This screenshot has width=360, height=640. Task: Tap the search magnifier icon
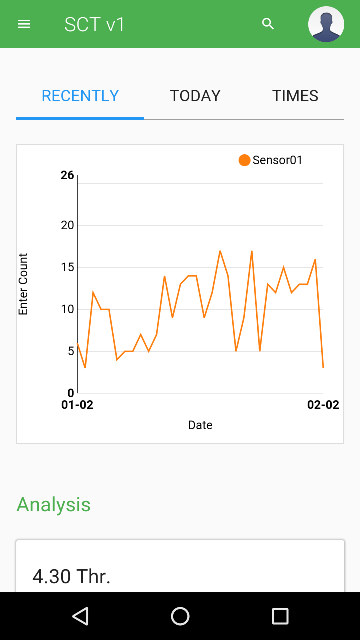268,24
